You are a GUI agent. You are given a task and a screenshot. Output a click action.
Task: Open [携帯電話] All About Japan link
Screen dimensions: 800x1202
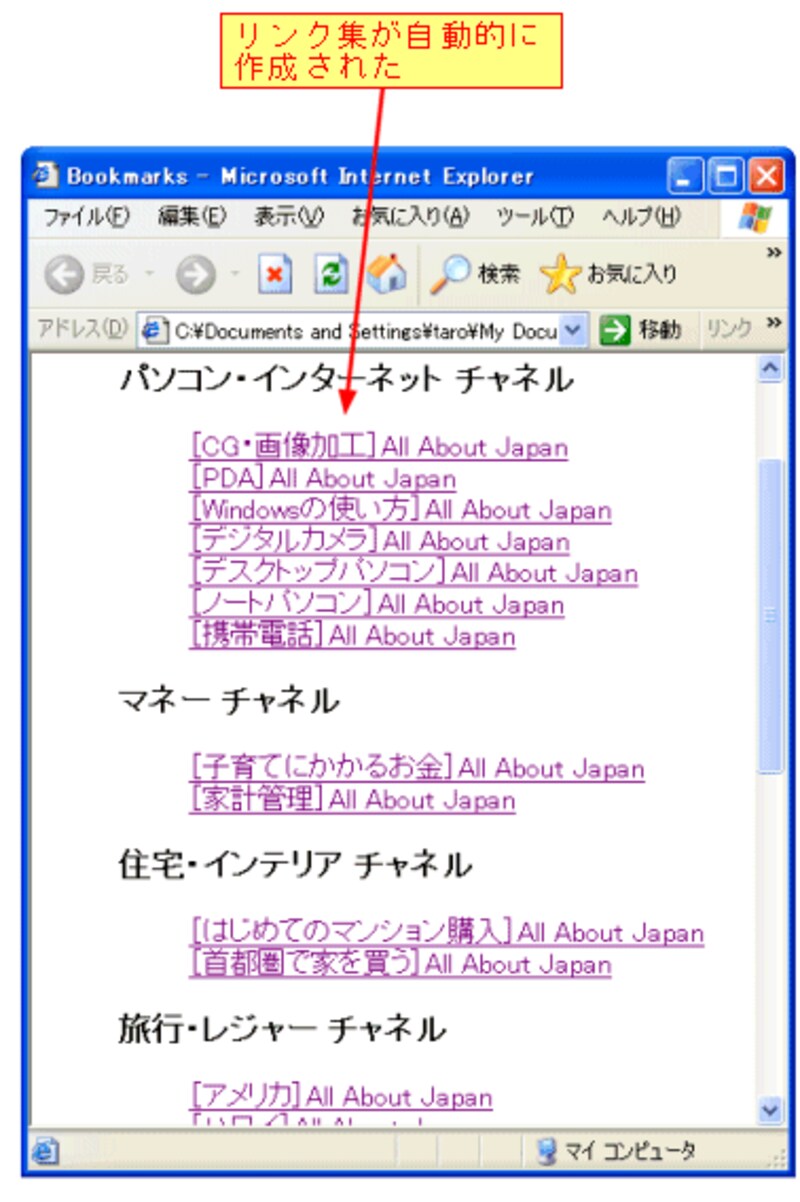(x=353, y=636)
